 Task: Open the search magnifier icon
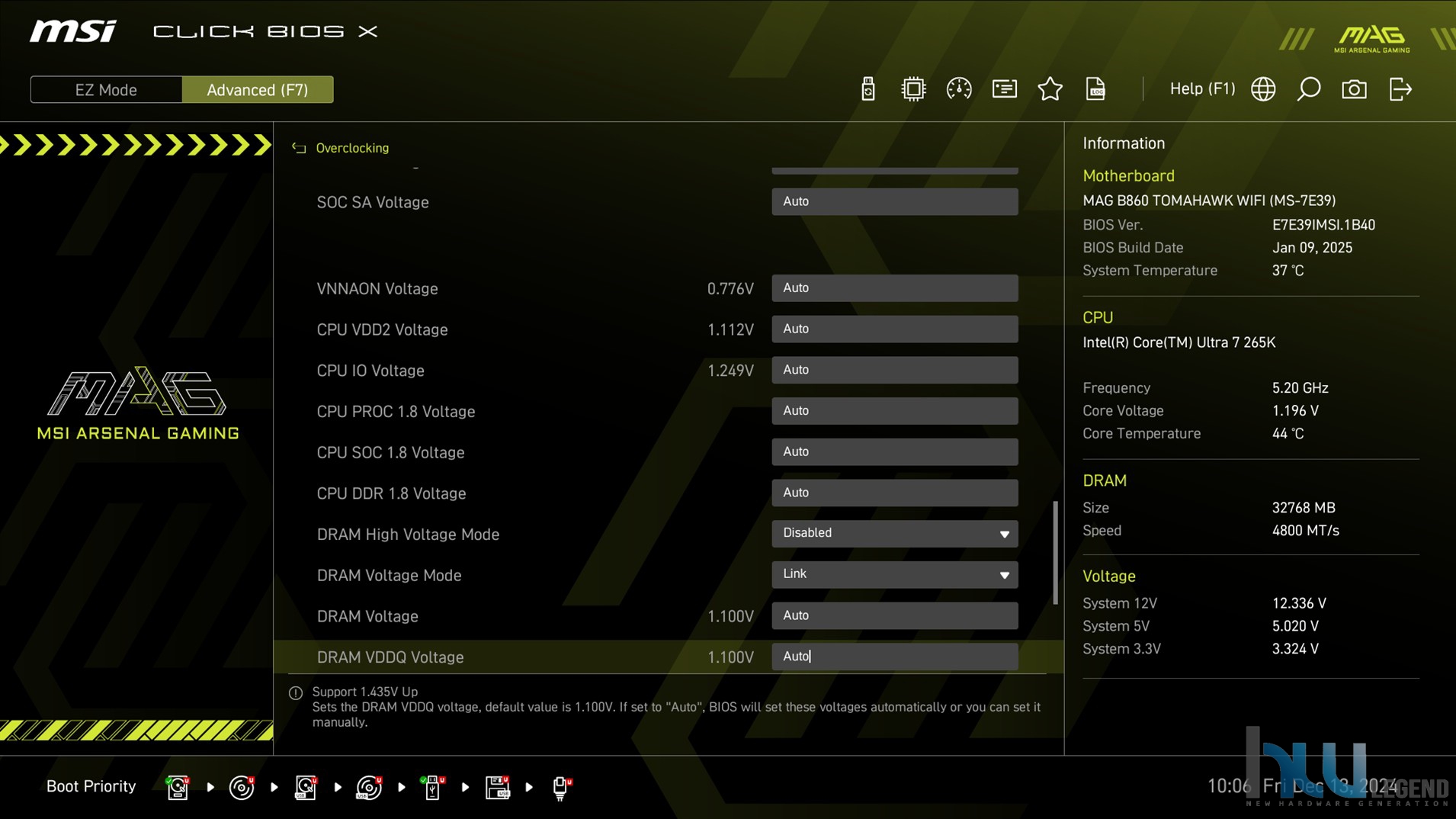tap(1309, 89)
